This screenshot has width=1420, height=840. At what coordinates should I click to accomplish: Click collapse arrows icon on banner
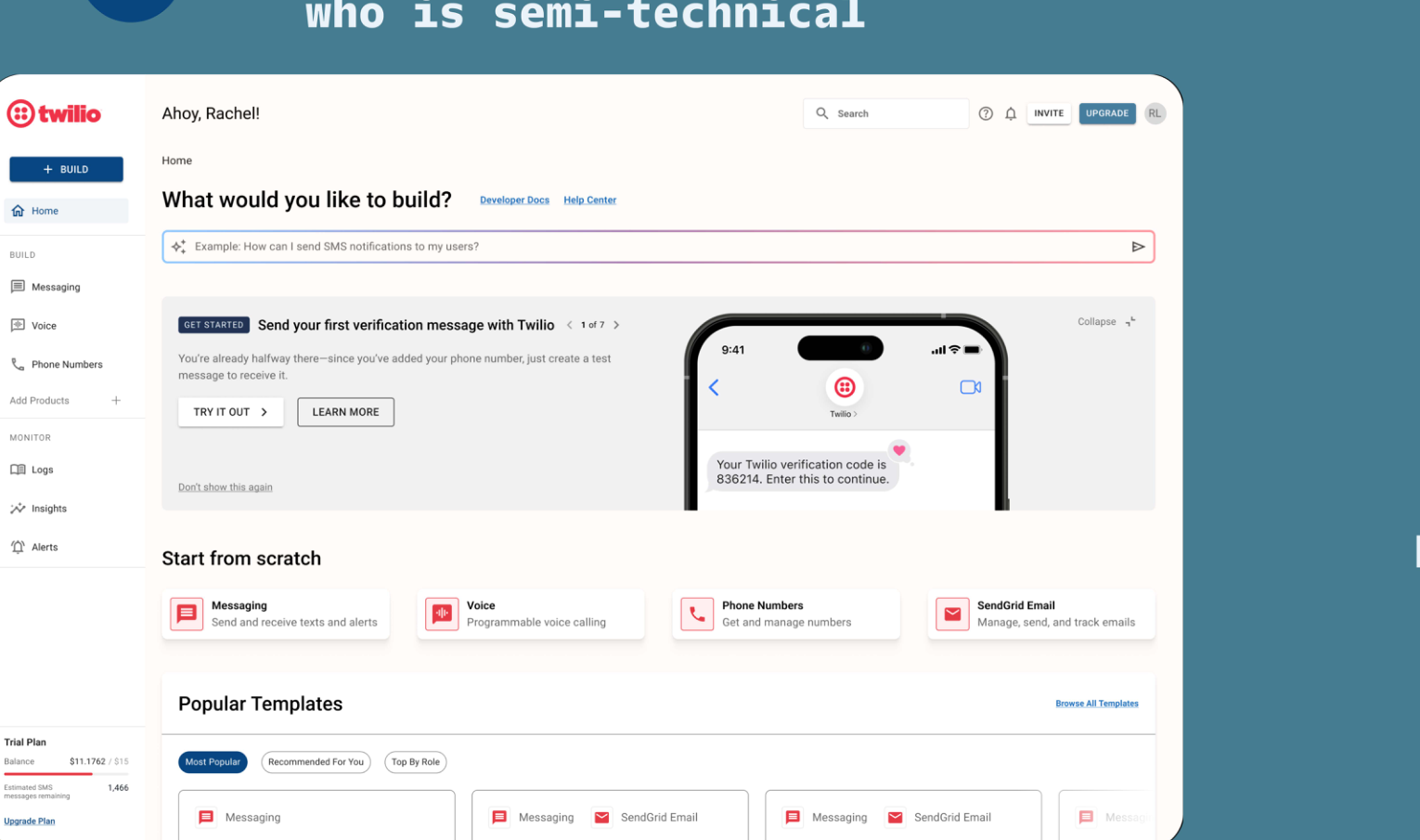click(1130, 322)
